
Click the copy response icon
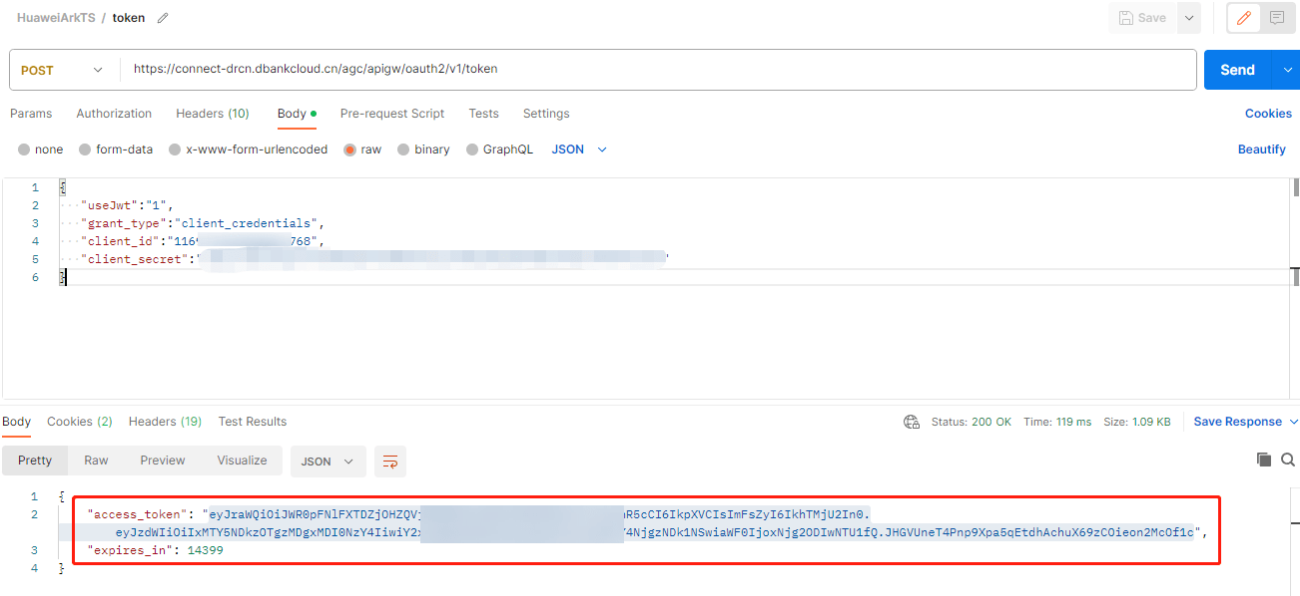(1264, 460)
